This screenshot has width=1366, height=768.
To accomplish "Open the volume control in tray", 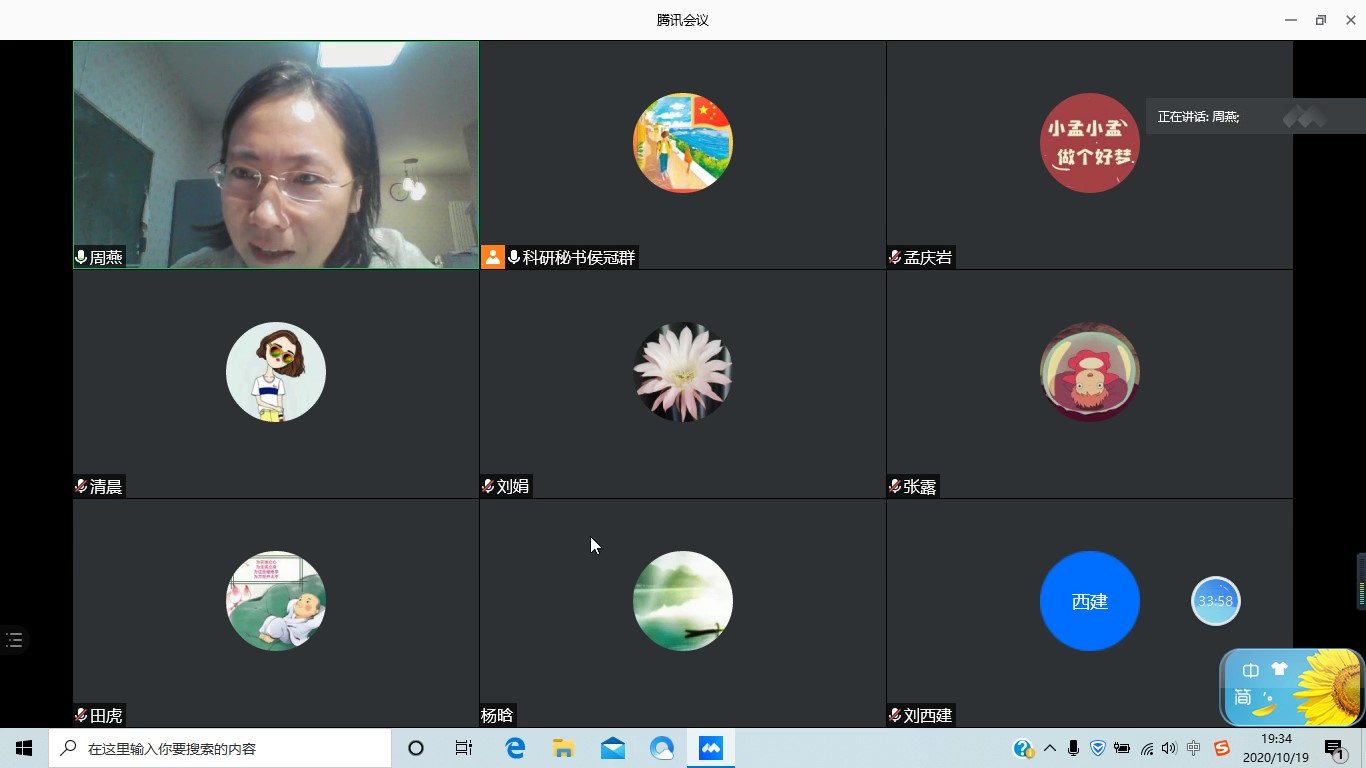I will pyautogui.click(x=1169, y=748).
